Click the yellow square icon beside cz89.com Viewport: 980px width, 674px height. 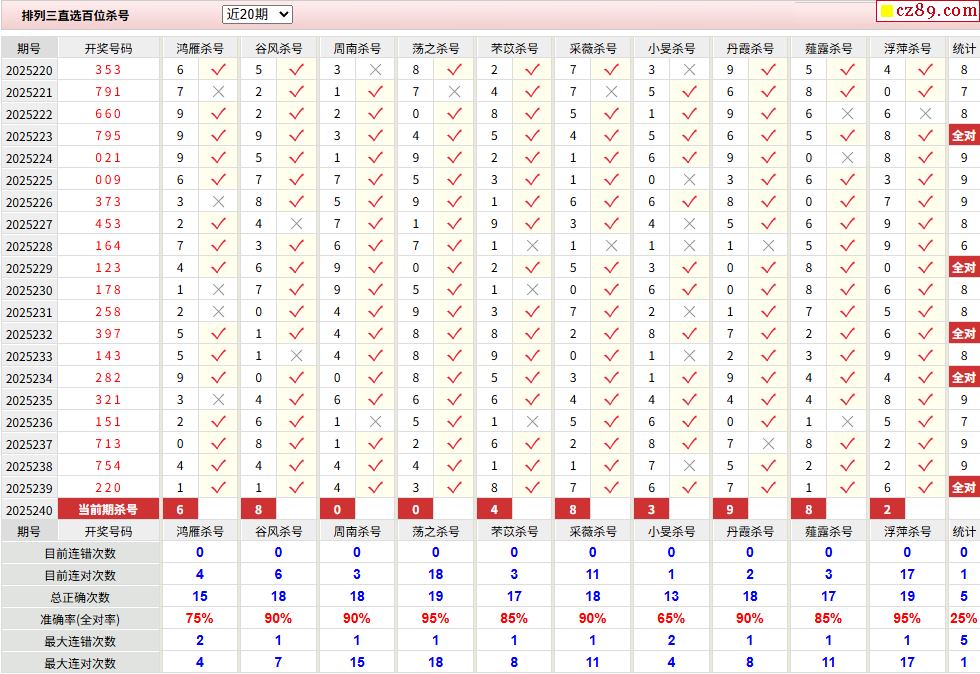click(886, 11)
